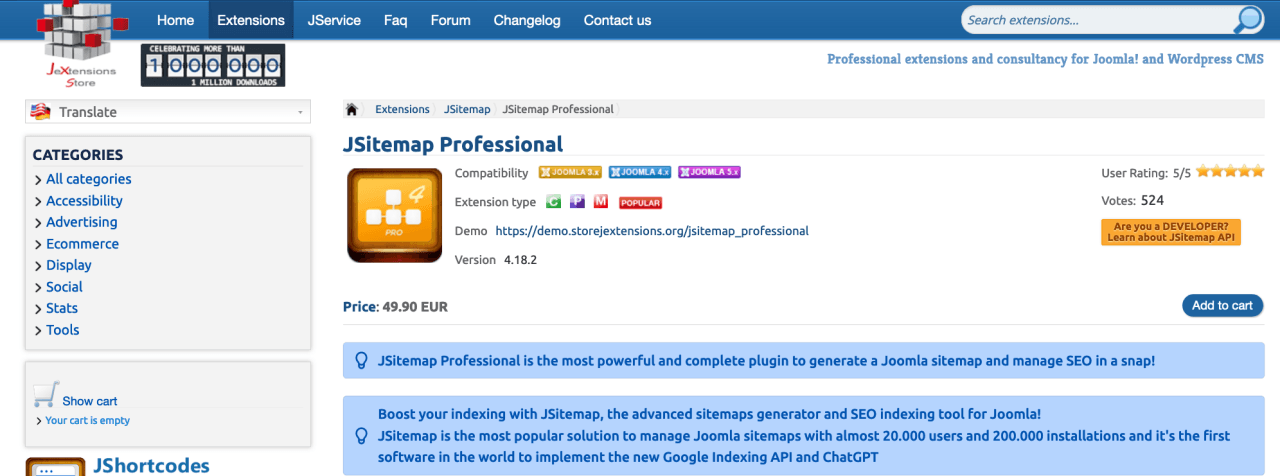Viewport: 1280px width, 476px height.
Task: Click the JExtensions Store cube logo
Action: coord(79,40)
